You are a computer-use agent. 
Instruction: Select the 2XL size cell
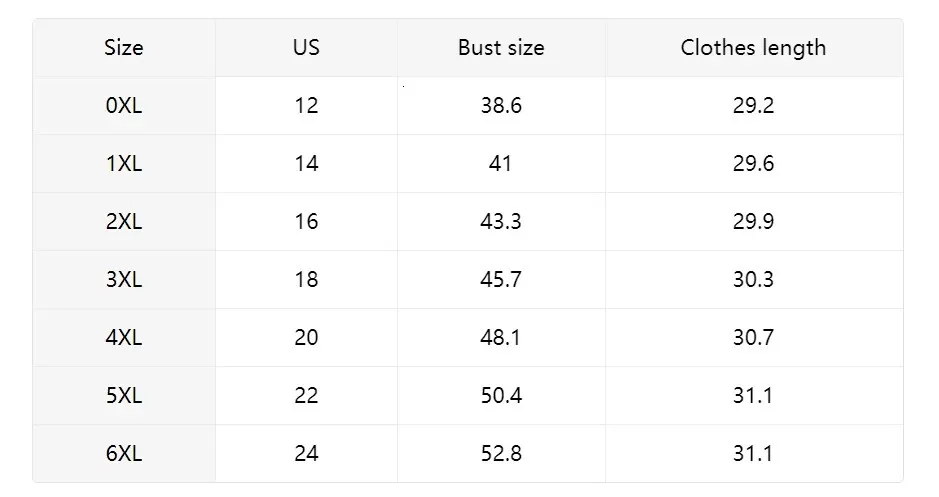click(124, 221)
